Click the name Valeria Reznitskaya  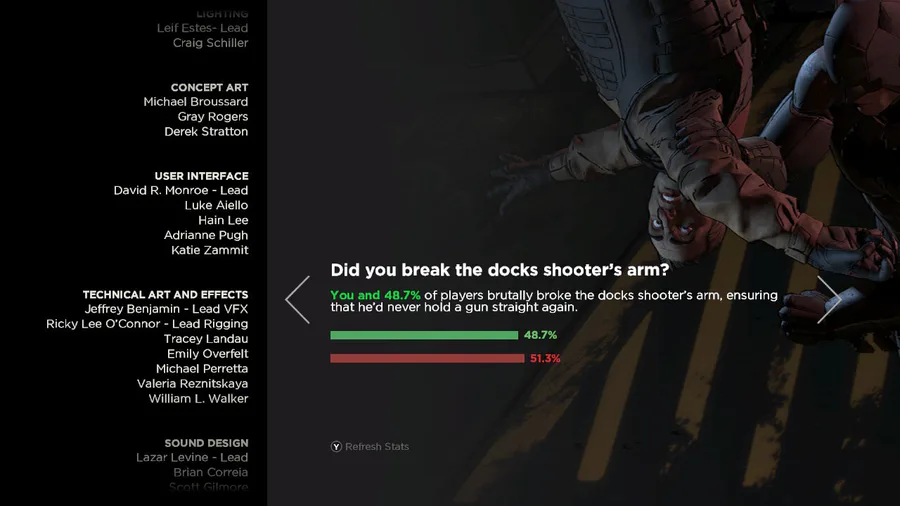tap(192, 384)
